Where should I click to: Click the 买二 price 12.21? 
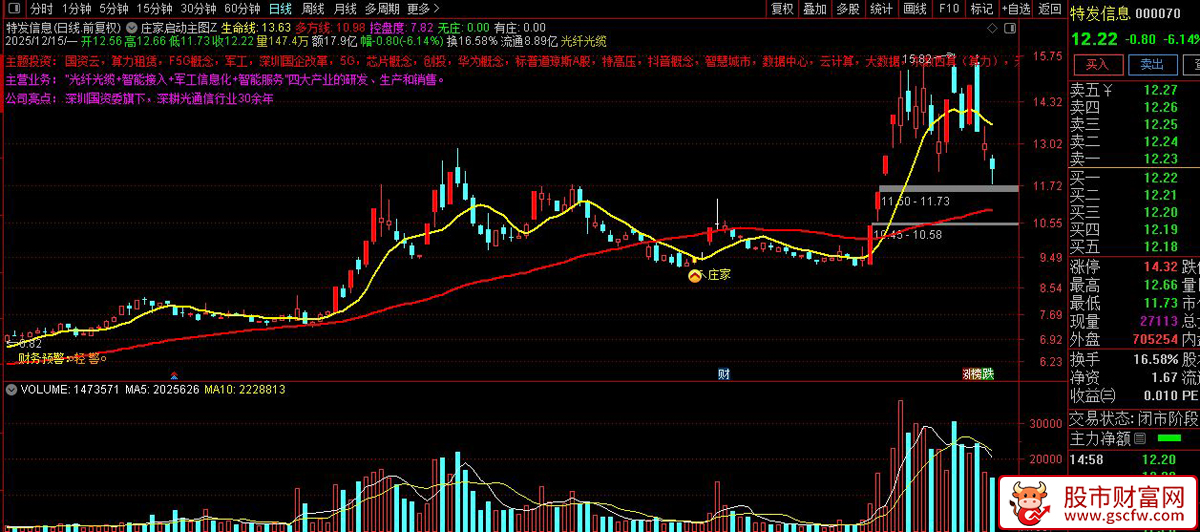(1161, 194)
